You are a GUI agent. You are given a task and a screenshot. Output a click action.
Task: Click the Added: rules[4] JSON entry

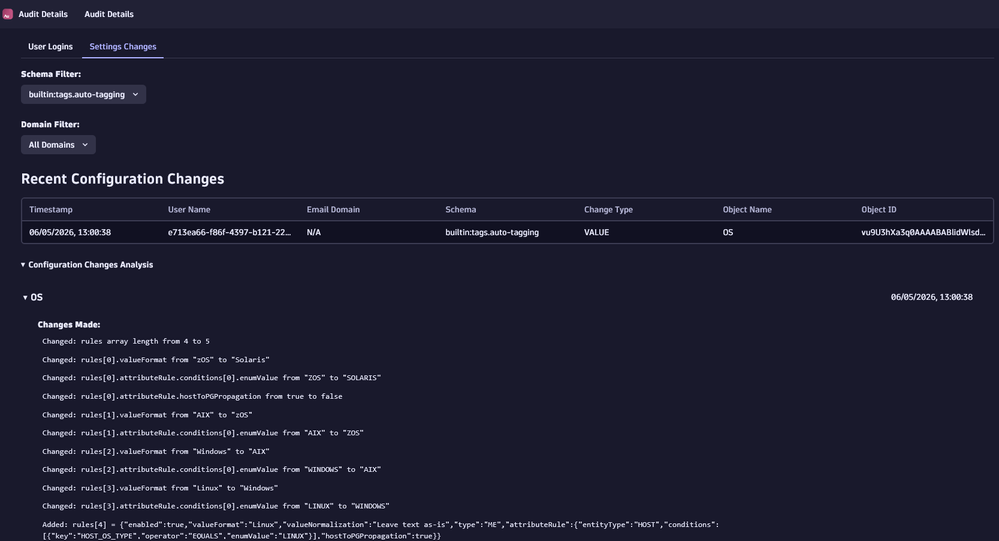click(380, 530)
